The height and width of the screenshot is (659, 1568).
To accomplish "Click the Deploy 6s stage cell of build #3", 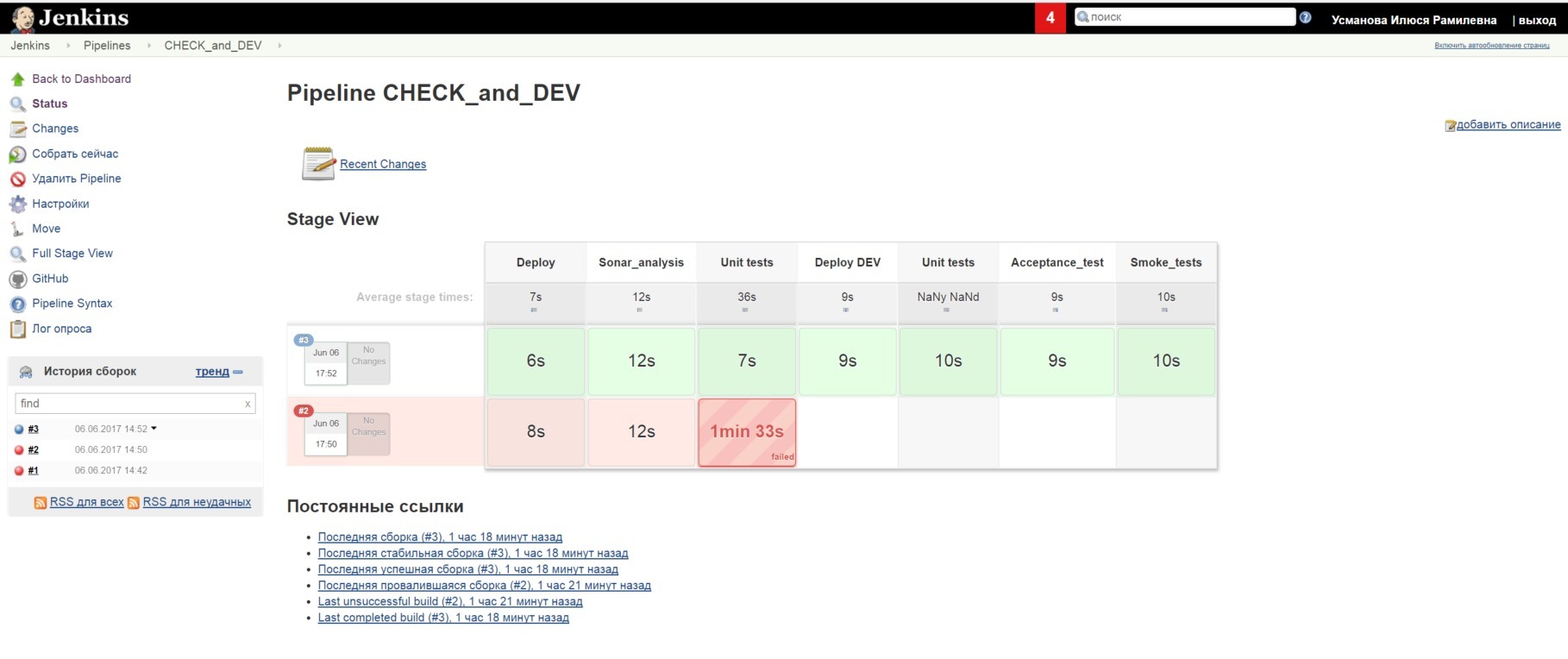I will pos(536,361).
